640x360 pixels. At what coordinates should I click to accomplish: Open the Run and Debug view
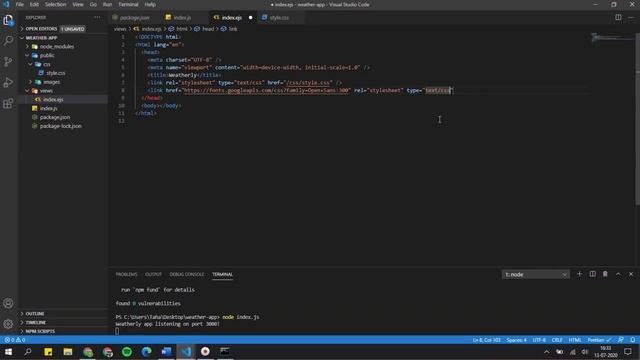point(8,82)
